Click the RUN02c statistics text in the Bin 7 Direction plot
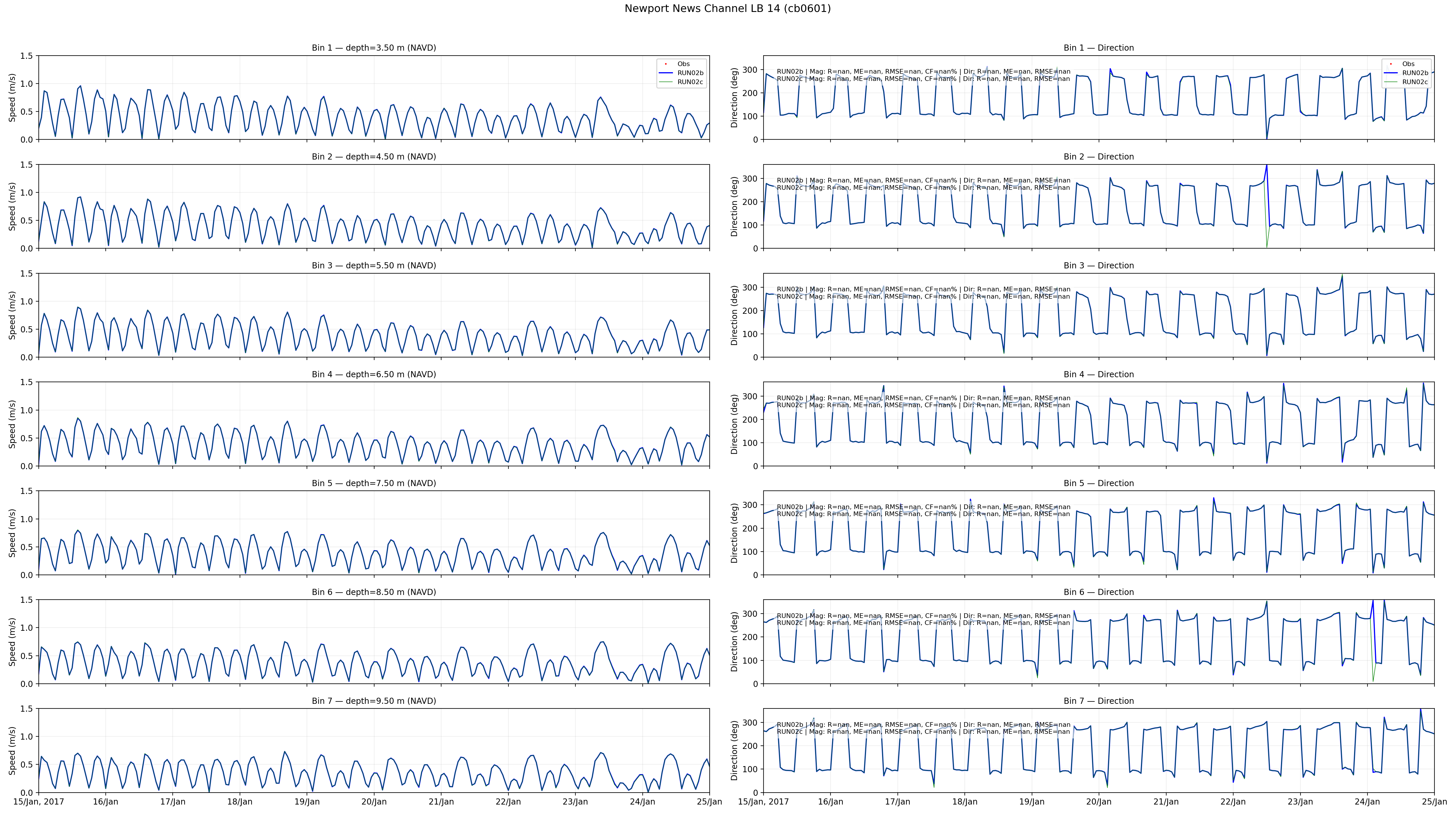Image resolution: width=1456 pixels, height=815 pixels. coord(923,732)
